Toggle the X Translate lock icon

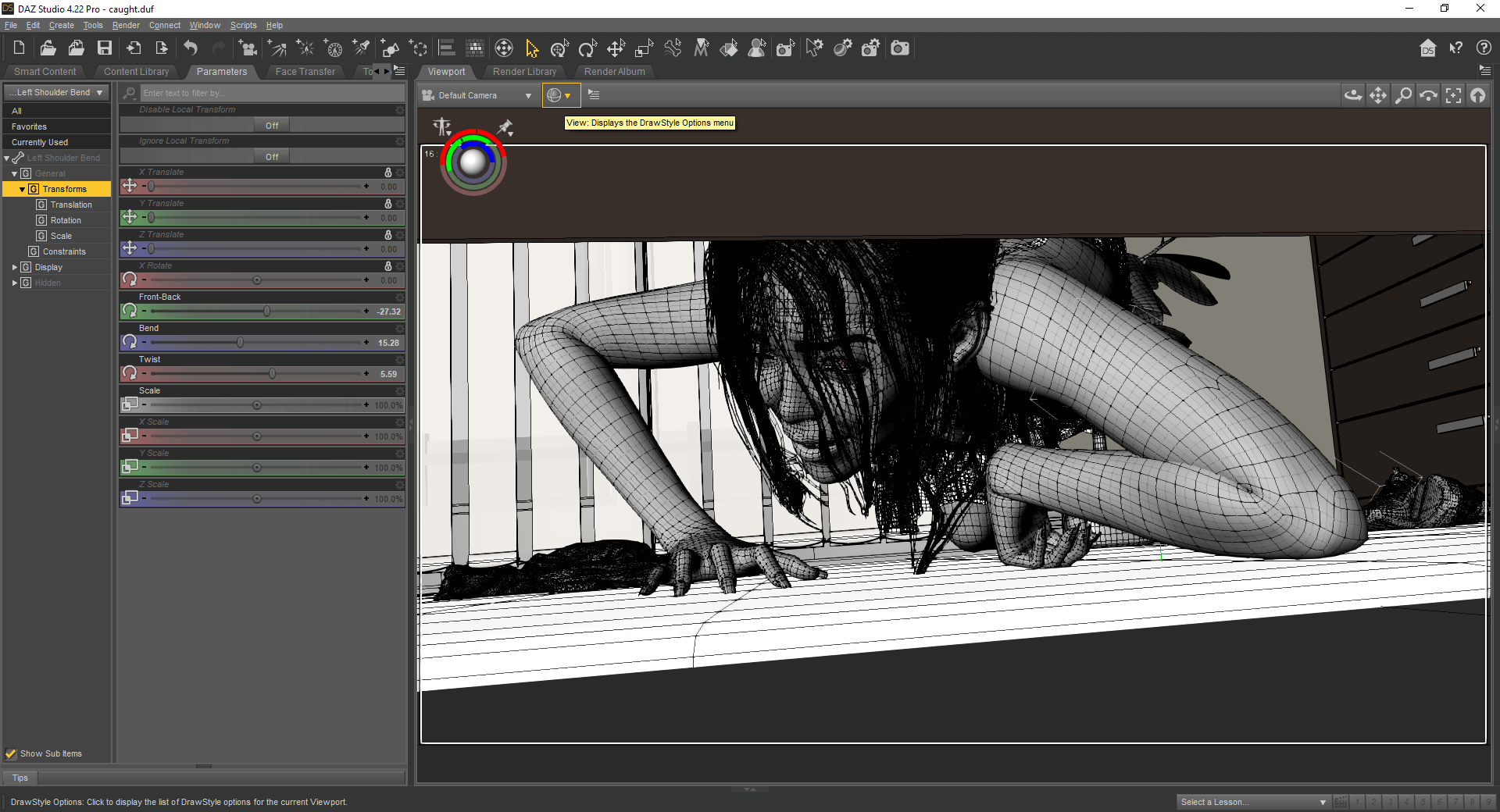click(388, 173)
